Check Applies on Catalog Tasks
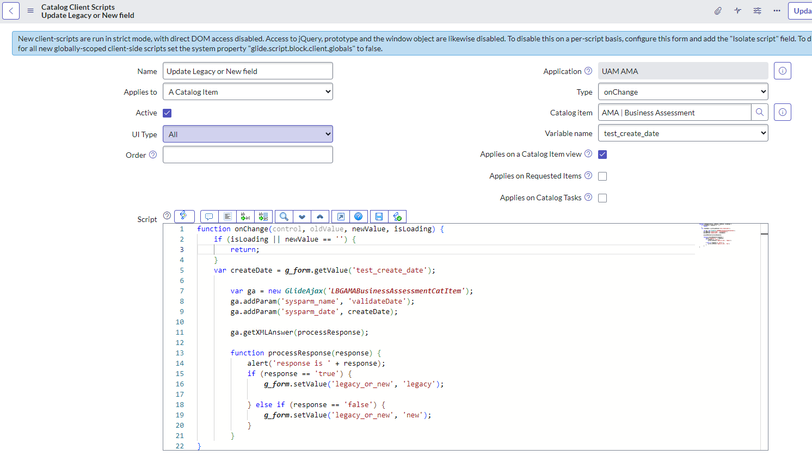The width and height of the screenshot is (812, 462). (x=602, y=198)
